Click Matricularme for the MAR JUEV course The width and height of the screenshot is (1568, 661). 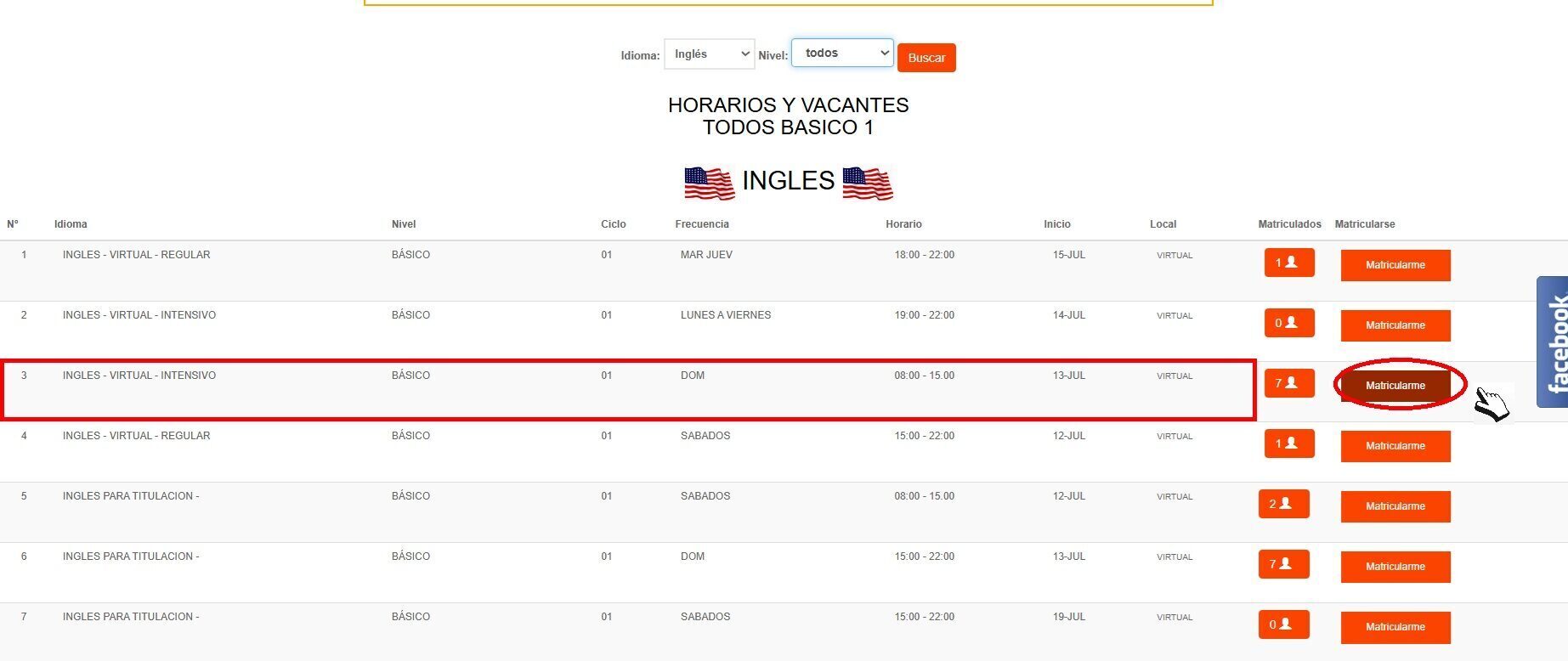[x=1395, y=265]
